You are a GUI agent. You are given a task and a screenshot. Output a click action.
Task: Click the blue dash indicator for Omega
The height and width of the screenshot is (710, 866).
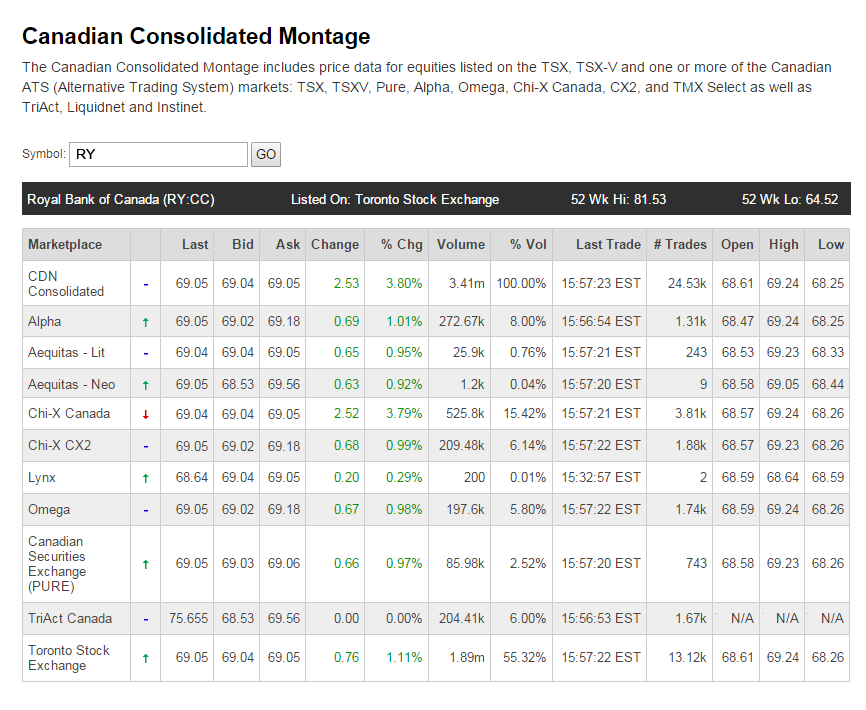pyautogui.click(x=146, y=510)
